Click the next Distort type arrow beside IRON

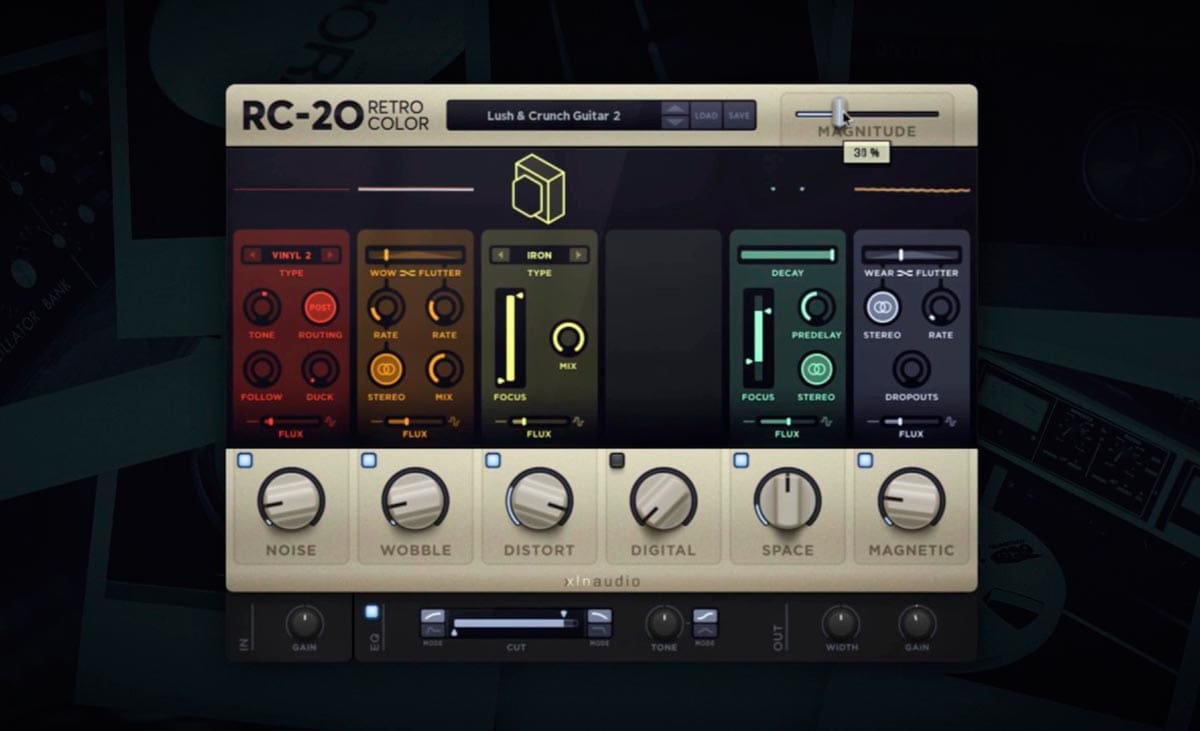coord(577,255)
